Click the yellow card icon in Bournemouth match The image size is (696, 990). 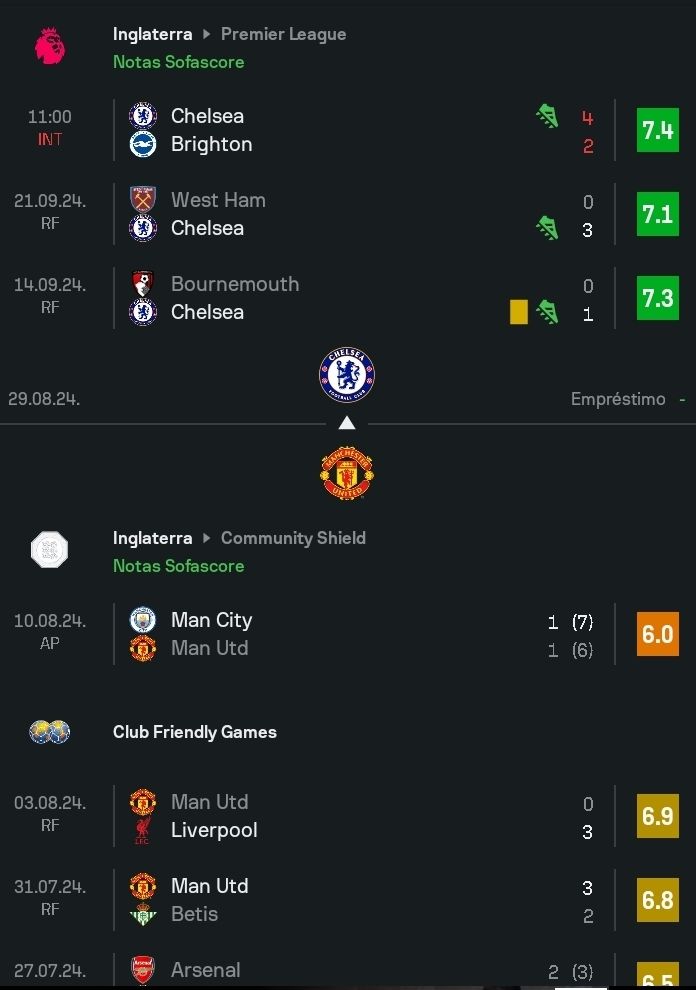click(x=518, y=312)
